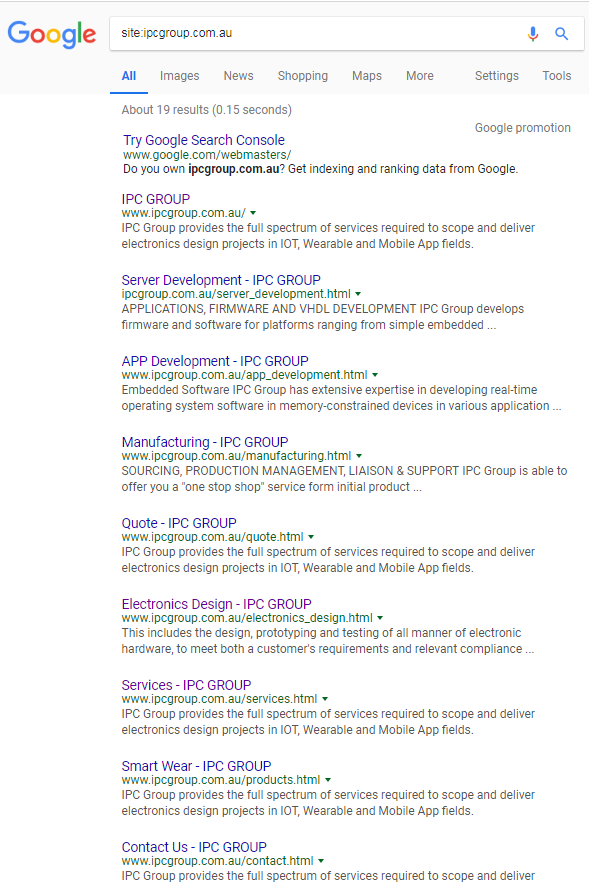Go to the Shopping tab
The image size is (589, 882).
click(303, 76)
